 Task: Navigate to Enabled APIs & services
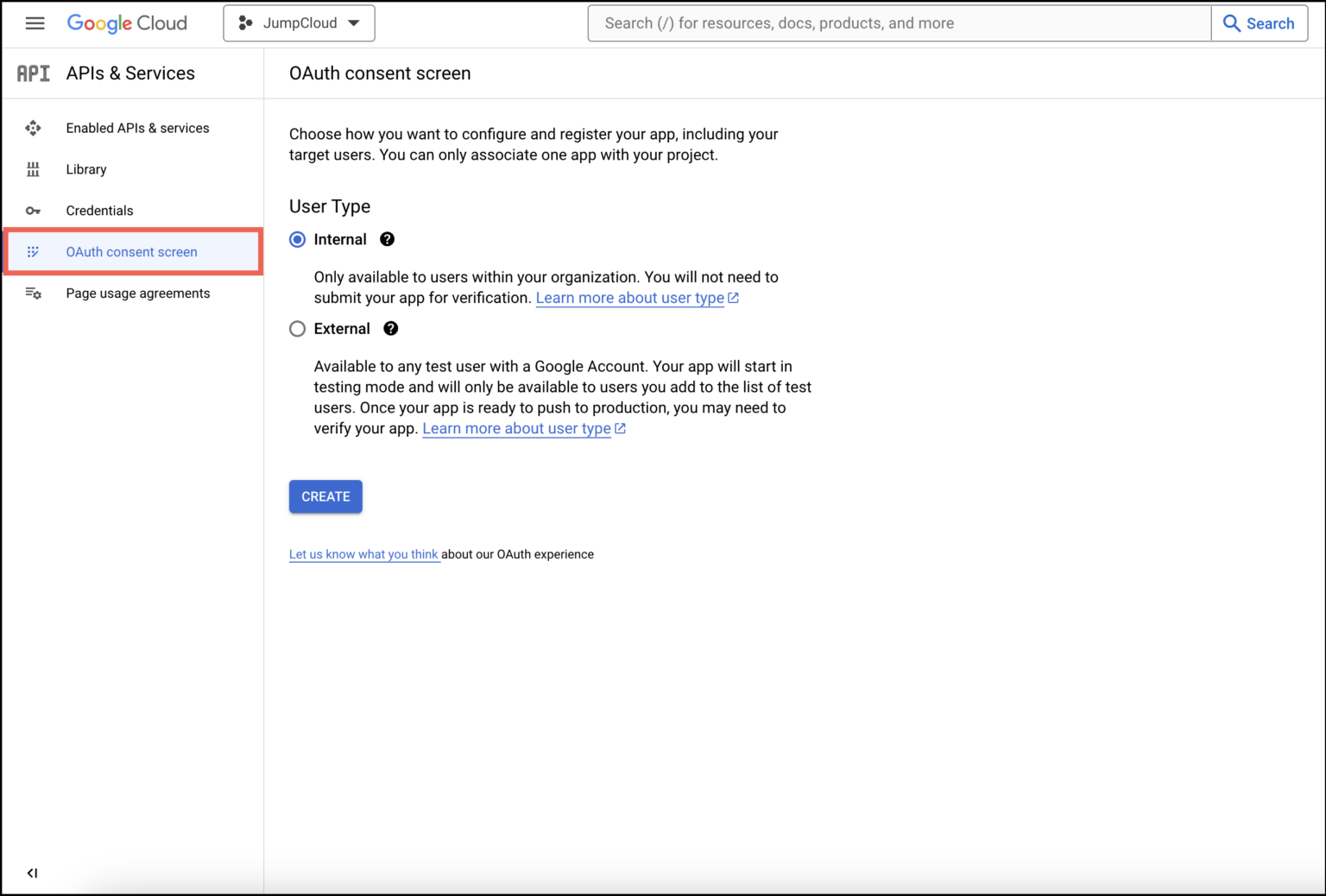137,128
